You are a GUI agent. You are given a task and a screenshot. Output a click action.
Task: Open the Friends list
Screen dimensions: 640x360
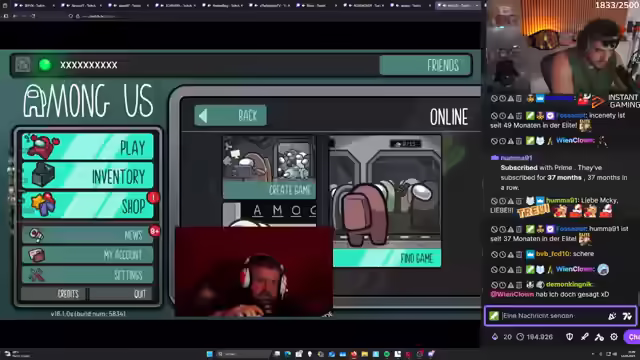coord(425,65)
